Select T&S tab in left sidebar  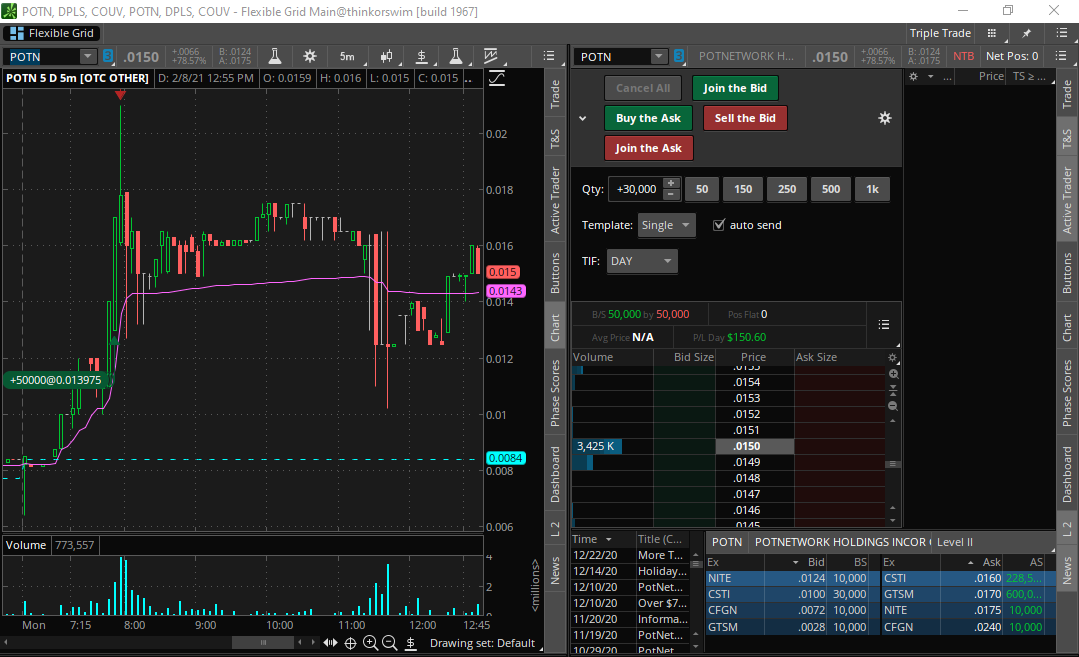555,139
